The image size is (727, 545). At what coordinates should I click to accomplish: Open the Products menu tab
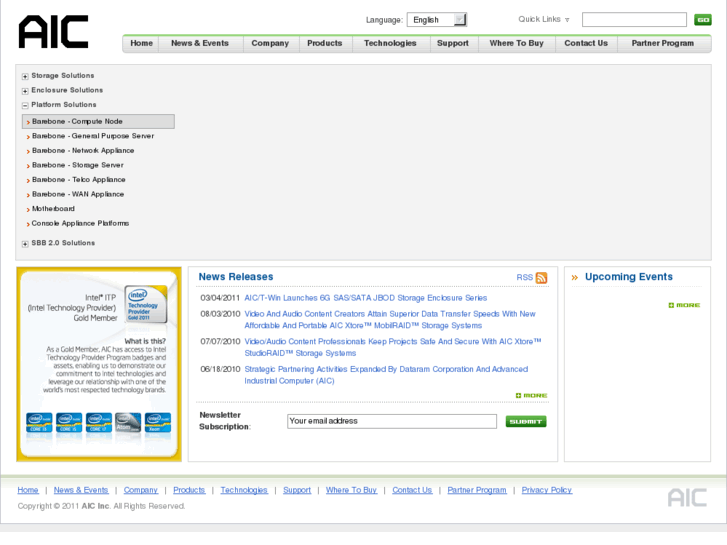[324, 44]
